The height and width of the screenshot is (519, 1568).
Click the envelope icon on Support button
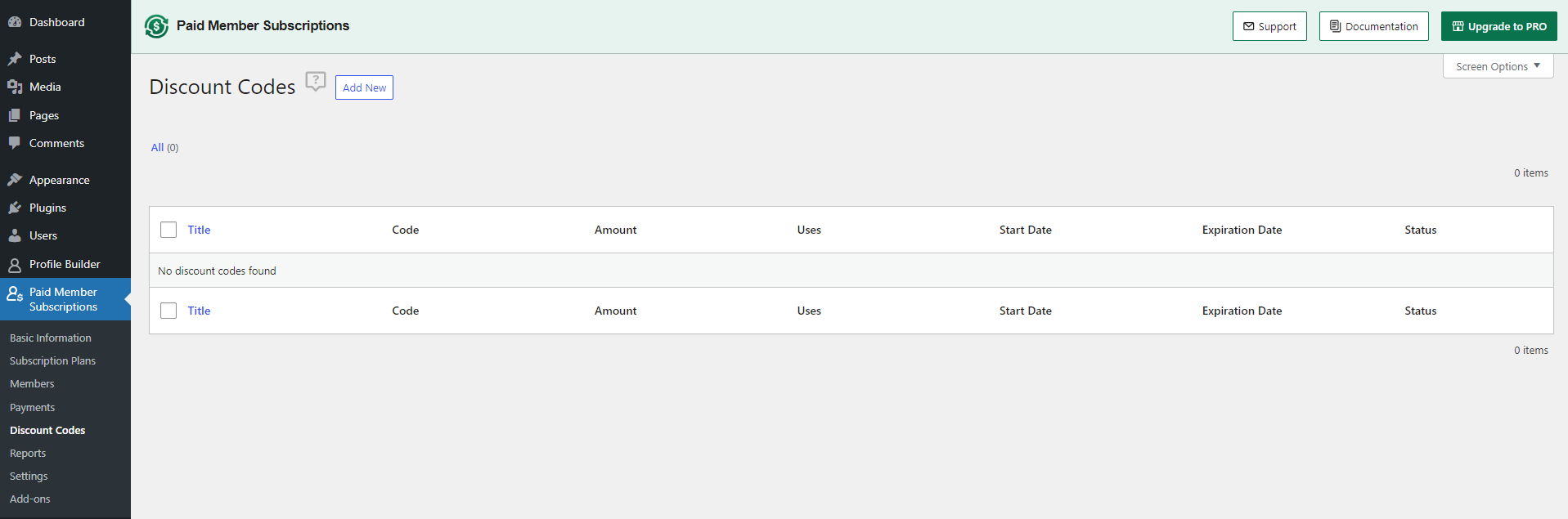1248,26
